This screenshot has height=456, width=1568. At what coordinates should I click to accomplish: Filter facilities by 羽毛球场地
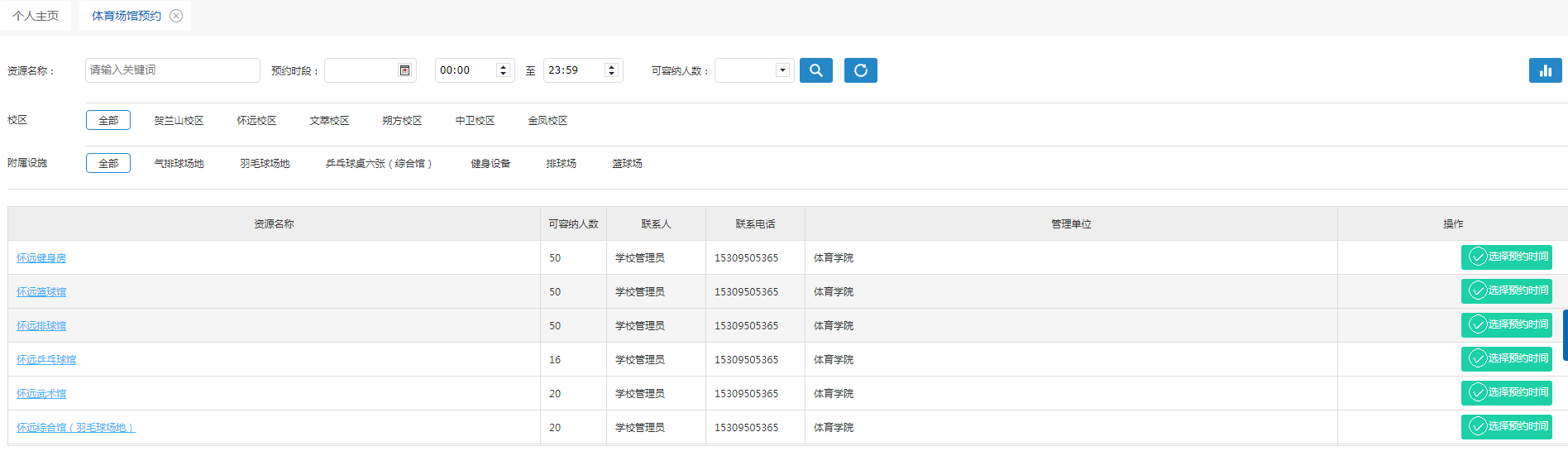265,164
